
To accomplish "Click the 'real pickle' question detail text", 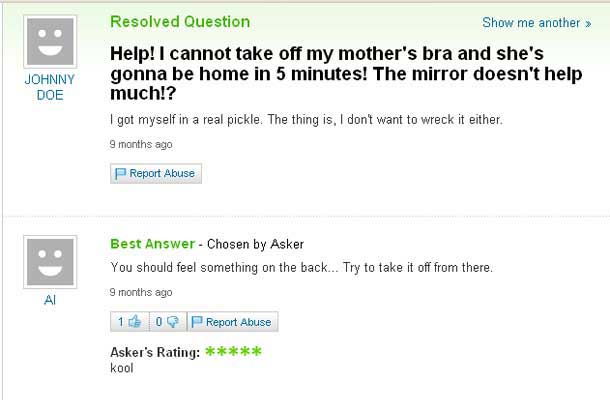I will pos(306,120).
